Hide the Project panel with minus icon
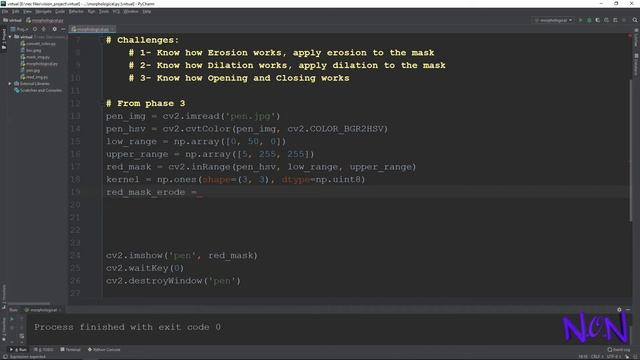The height and width of the screenshot is (360, 640). pos(63,29)
